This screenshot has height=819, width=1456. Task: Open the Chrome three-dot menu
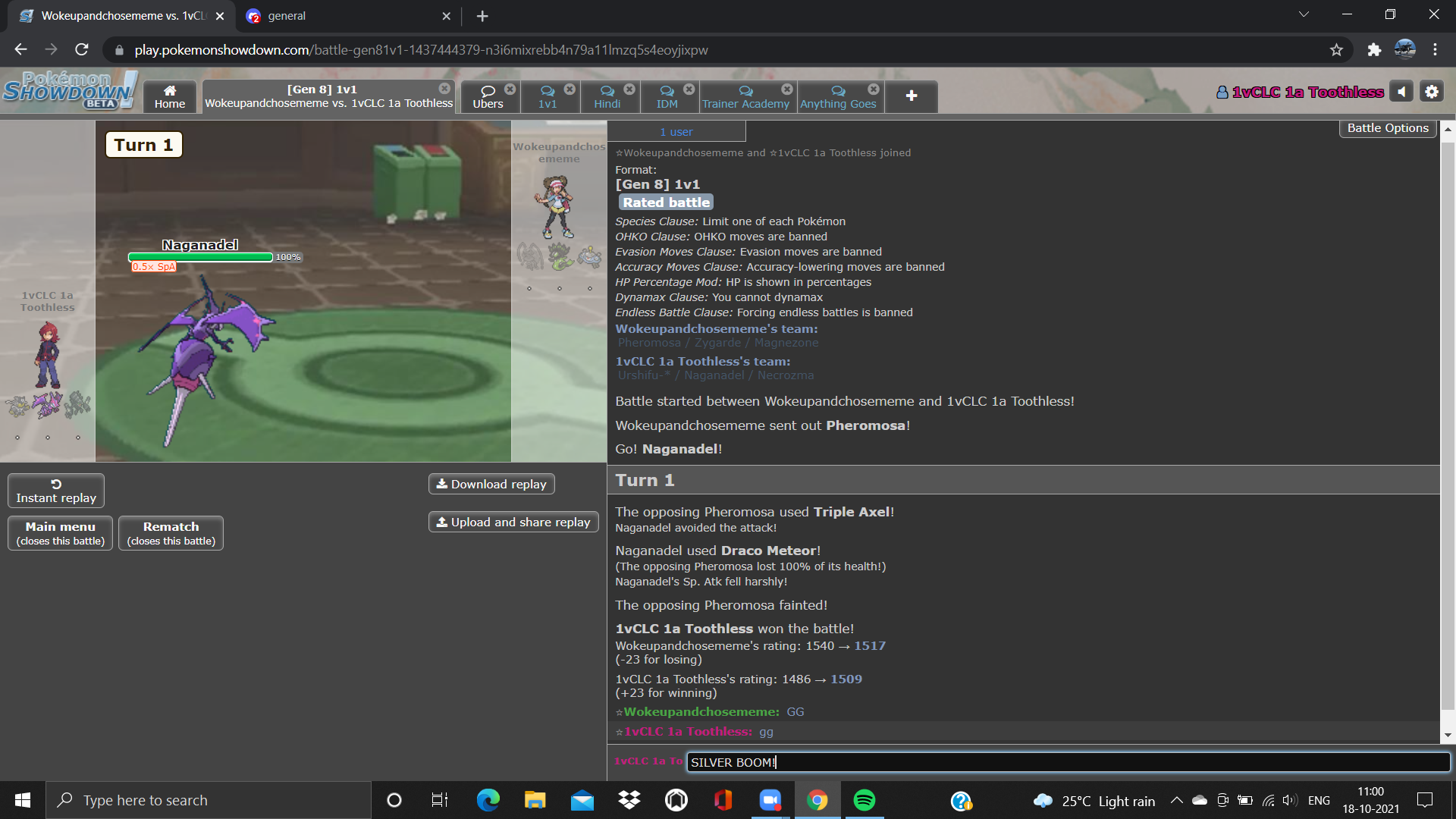pos(1435,49)
